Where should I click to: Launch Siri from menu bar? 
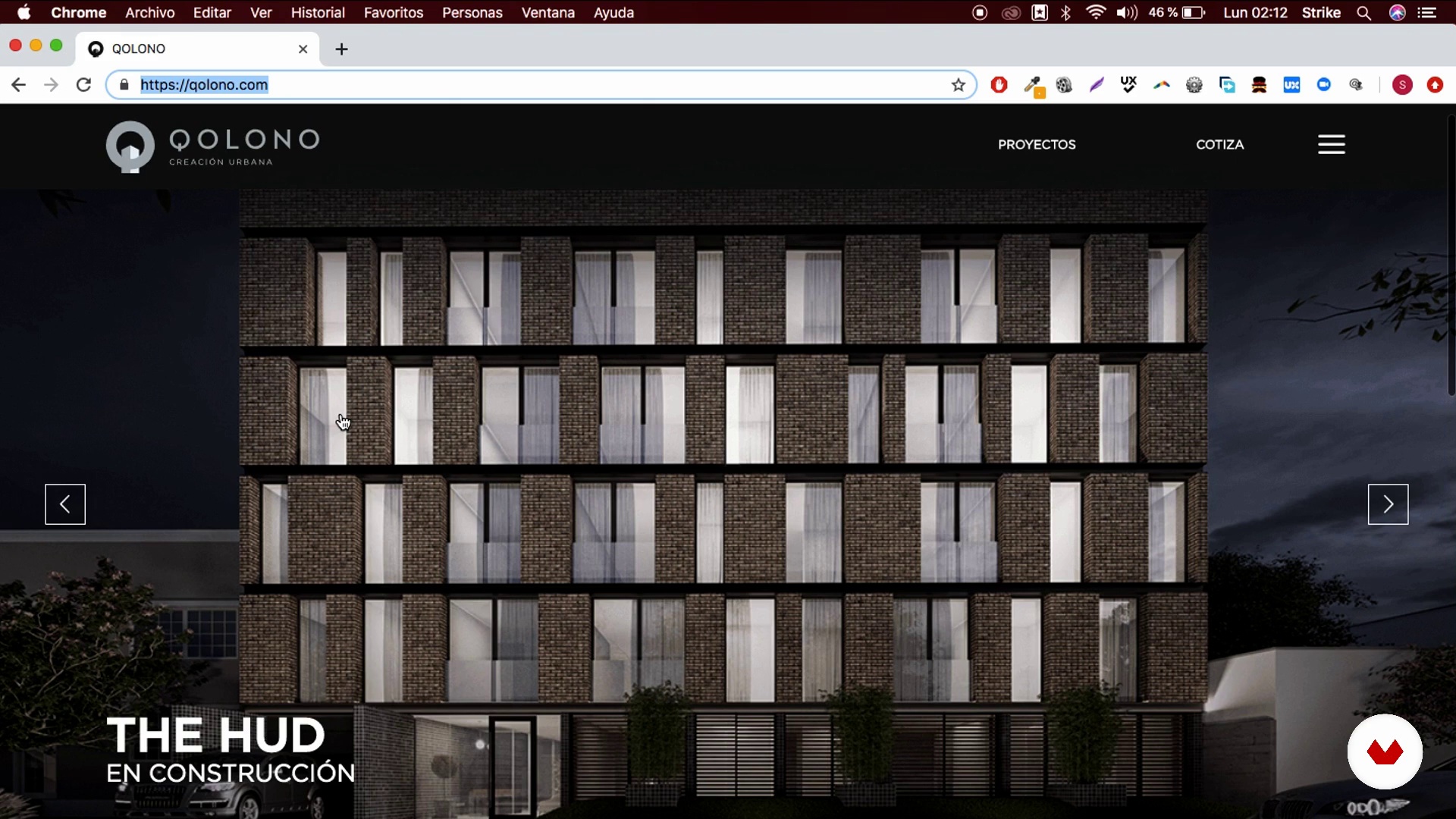pyautogui.click(x=1398, y=12)
